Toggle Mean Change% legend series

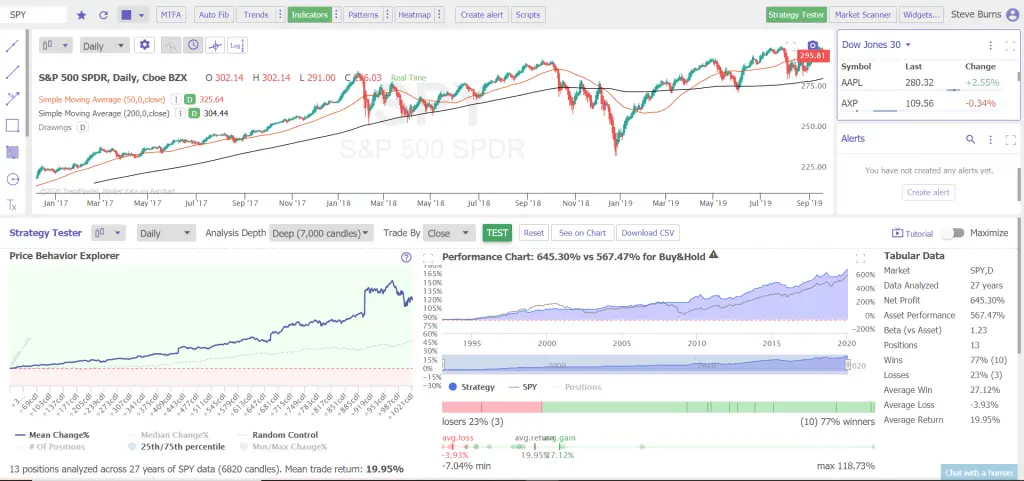tap(50, 435)
